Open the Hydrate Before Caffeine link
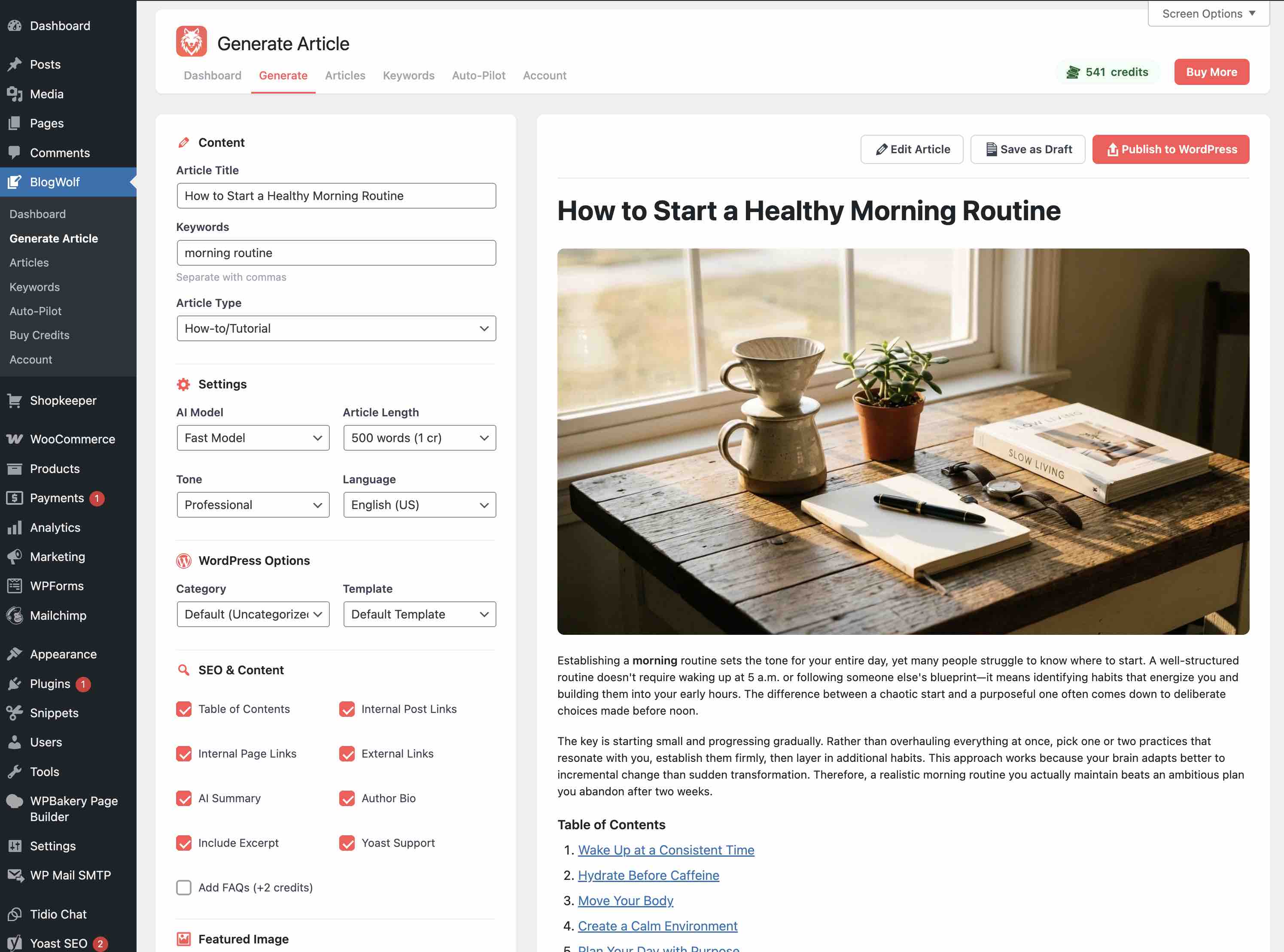This screenshot has width=1284, height=952. (648, 875)
